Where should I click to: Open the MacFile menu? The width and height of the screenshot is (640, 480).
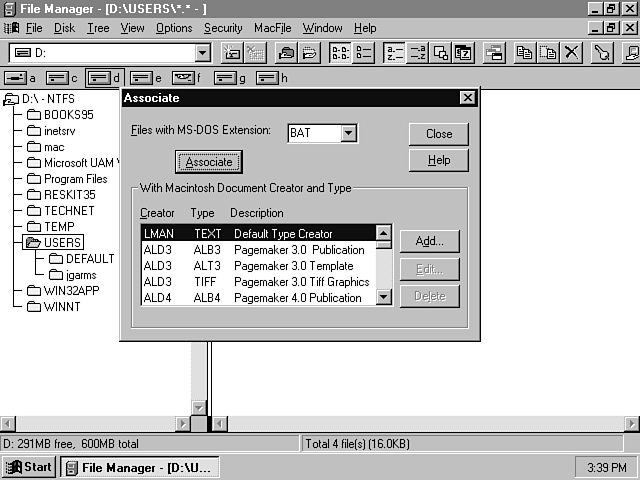(x=272, y=28)
